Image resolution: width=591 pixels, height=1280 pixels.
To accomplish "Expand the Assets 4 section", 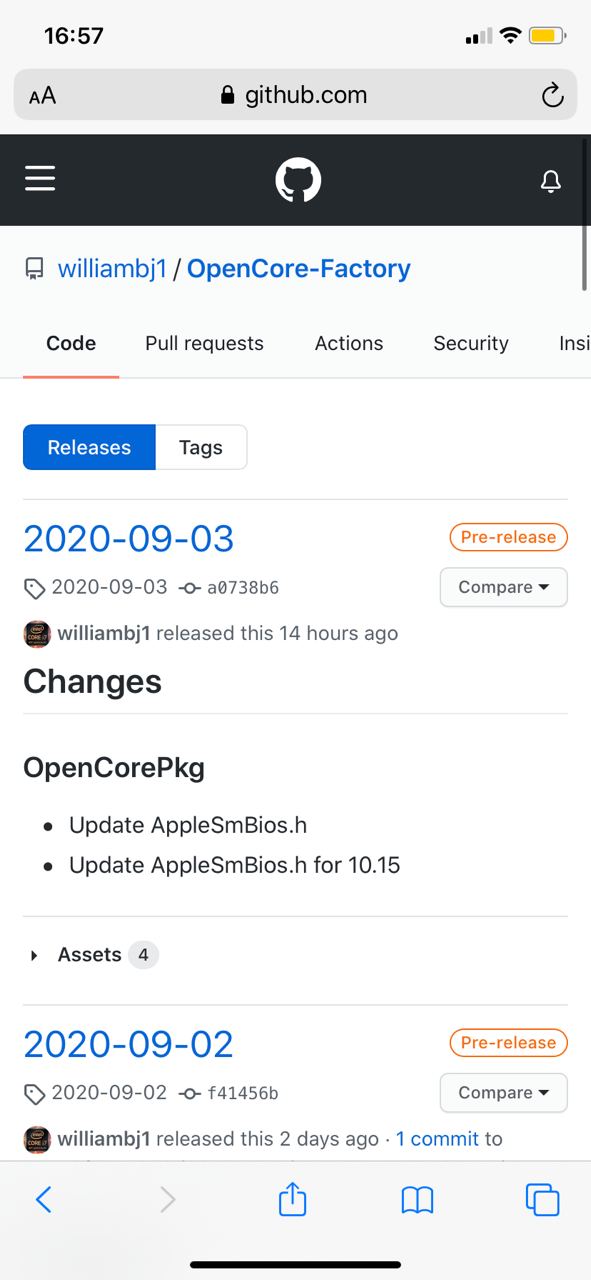I will click(x=92, y=955).
